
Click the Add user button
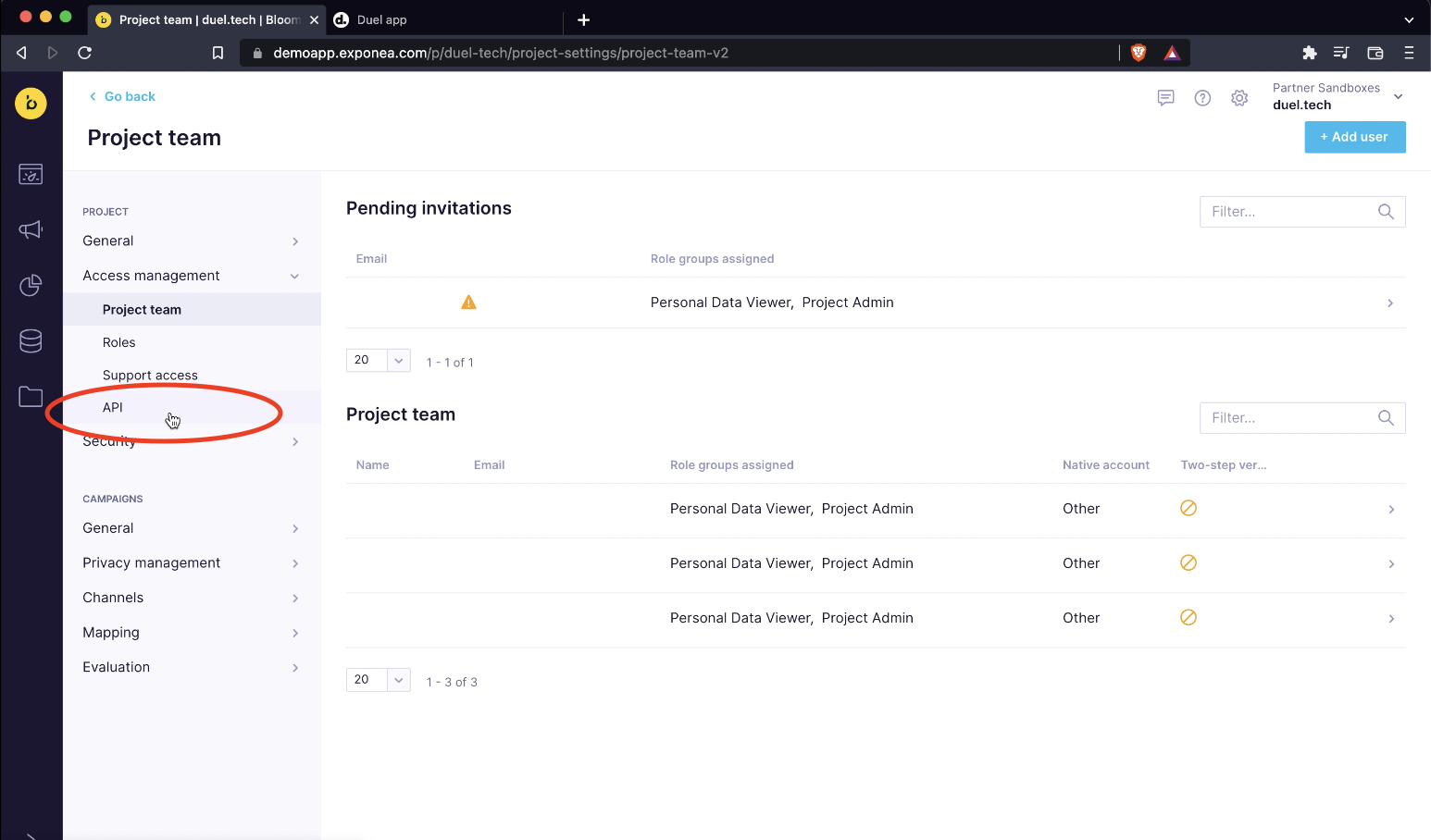click(1354, 137)
